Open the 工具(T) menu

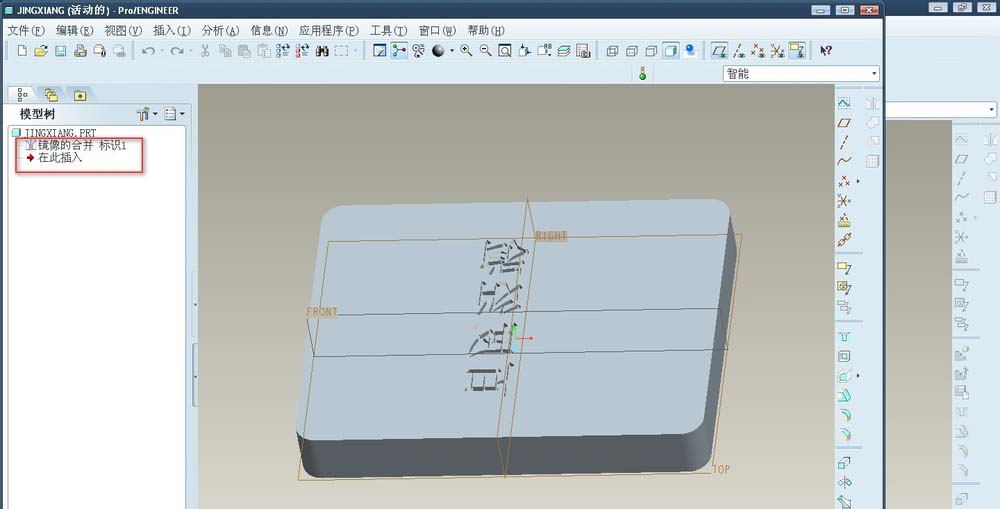coord(388,31)
